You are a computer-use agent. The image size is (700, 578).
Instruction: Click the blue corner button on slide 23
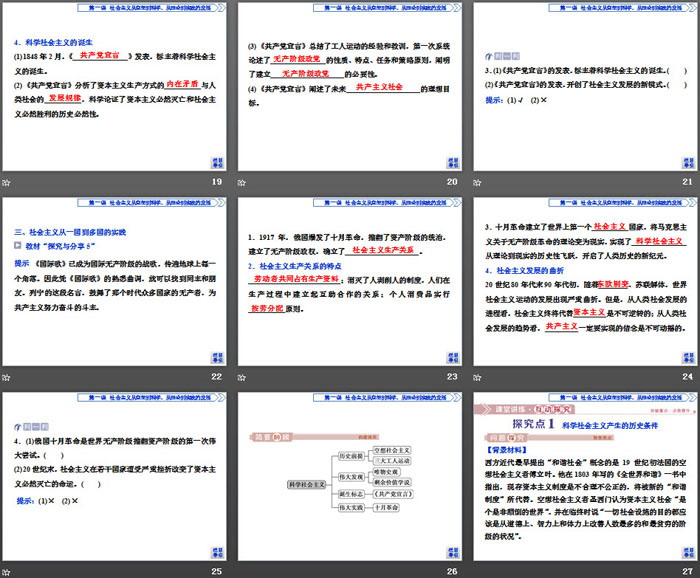click(x=452, y=356)
